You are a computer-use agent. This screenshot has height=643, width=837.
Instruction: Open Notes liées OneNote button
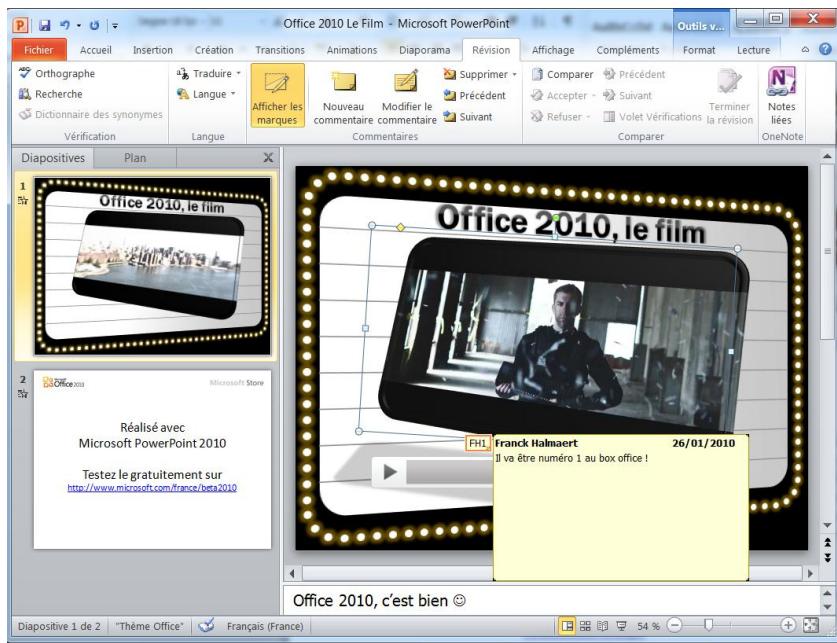(x=781, y=96)
